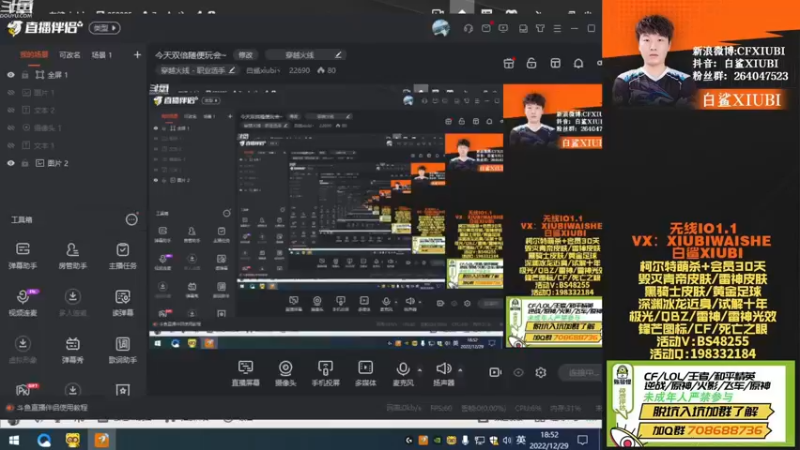
Task: Show the 文本 2 source
Action: 11,110
